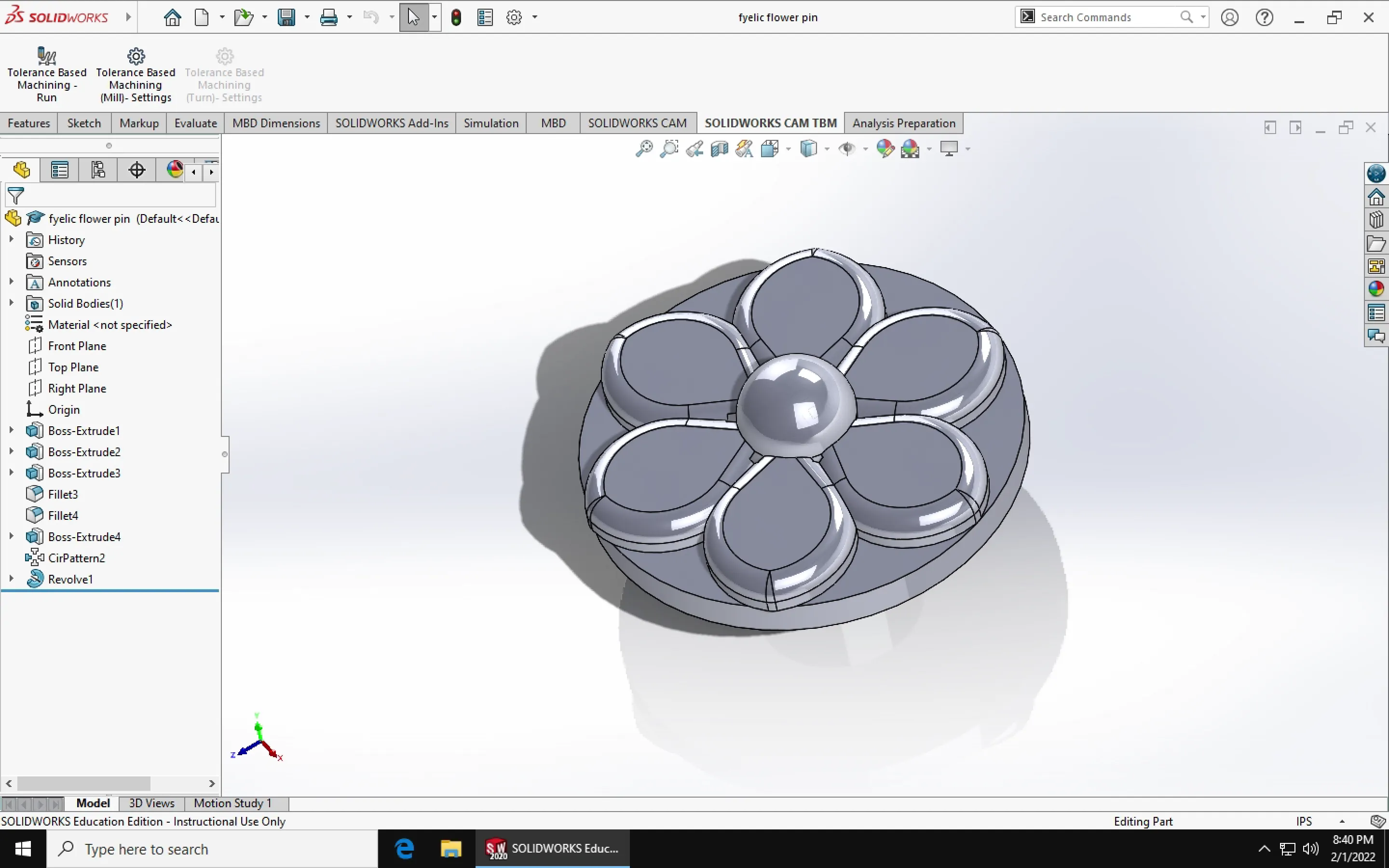Image resolution: width=1389 pixels, height=868 pixels.
Task: Open Appearances task pane color ball
Action: [x=1376, y=289]
